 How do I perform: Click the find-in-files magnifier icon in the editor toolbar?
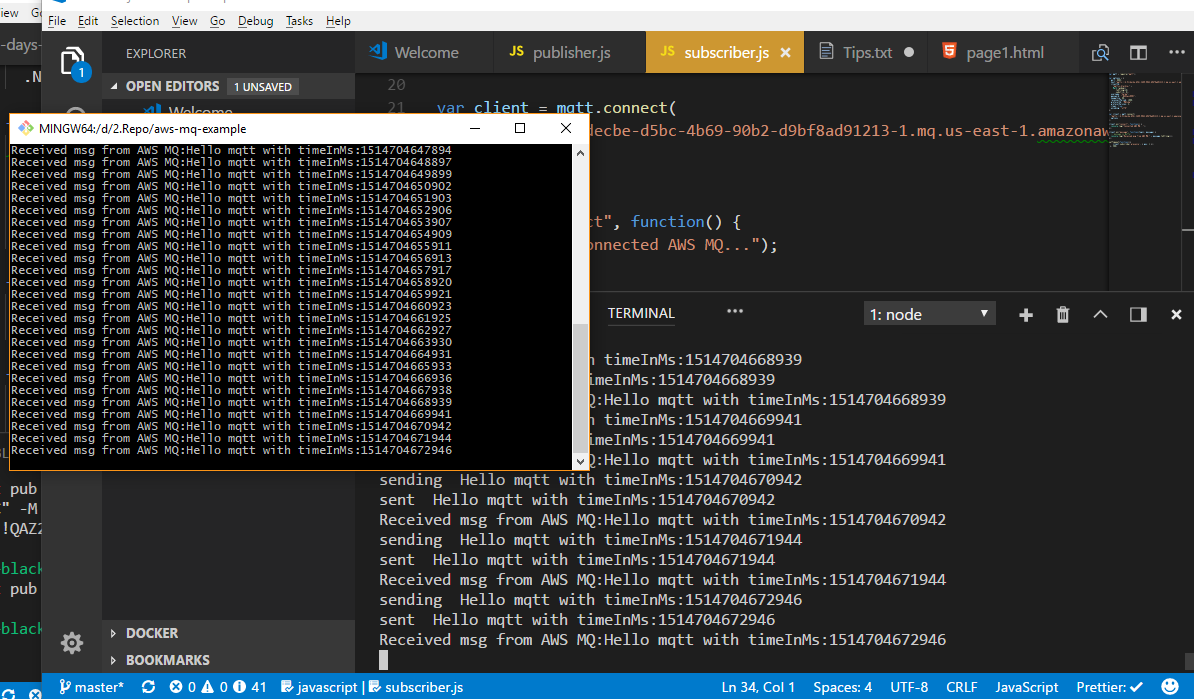(1100, 53)
